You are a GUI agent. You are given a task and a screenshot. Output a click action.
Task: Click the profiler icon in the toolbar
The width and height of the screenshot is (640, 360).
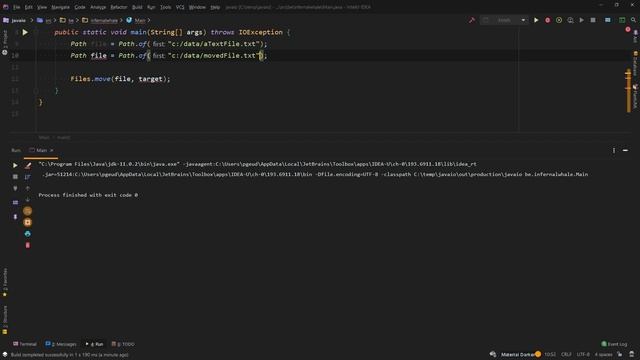click(570, 20)
